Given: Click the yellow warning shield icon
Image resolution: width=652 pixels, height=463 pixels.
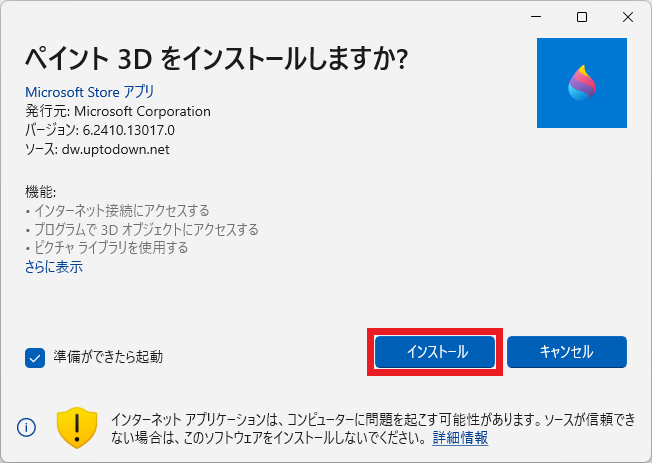Looking at the screenshot, I should pos(77,428).
